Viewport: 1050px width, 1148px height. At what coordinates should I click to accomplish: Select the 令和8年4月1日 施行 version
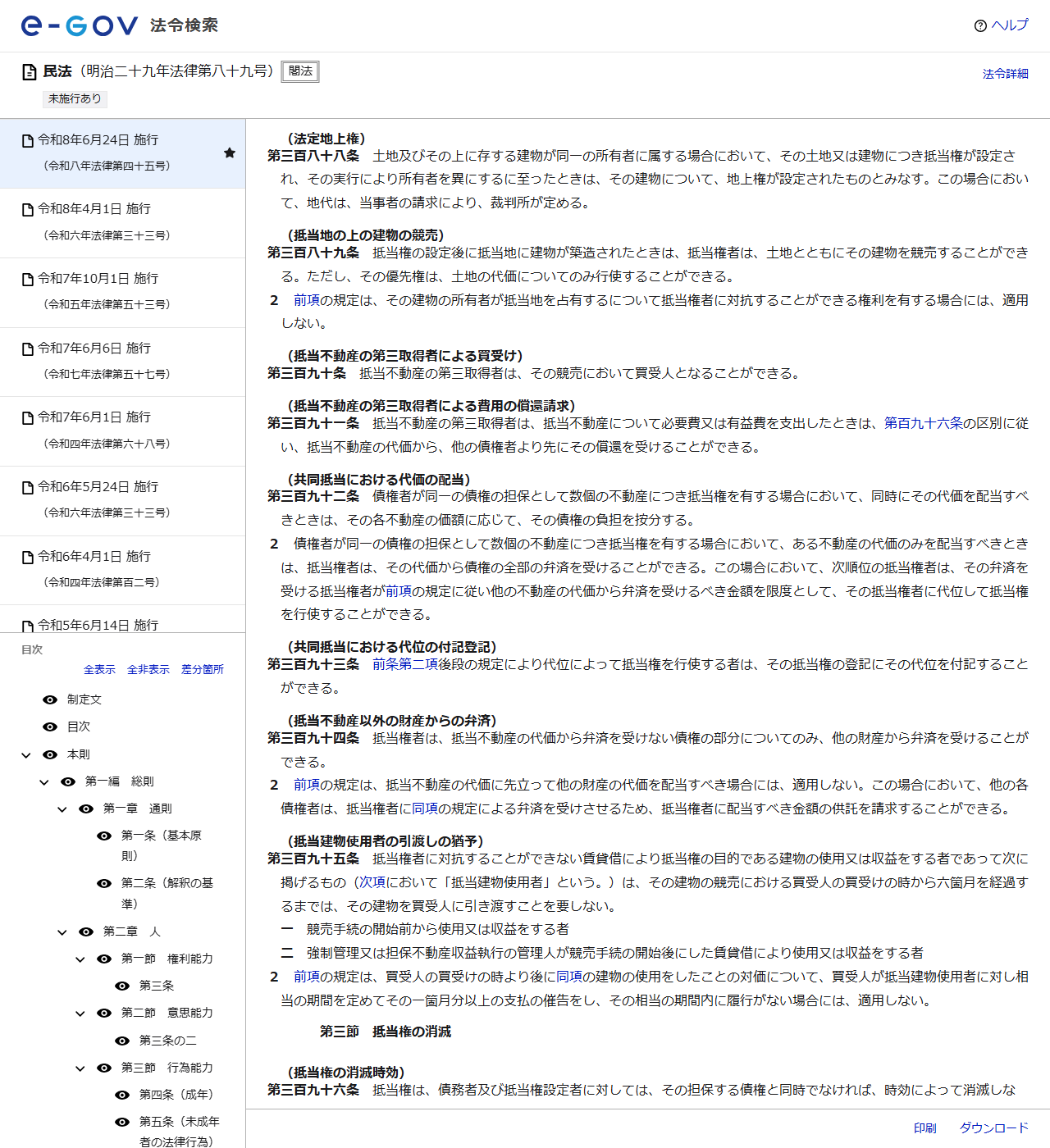point(122,223)
